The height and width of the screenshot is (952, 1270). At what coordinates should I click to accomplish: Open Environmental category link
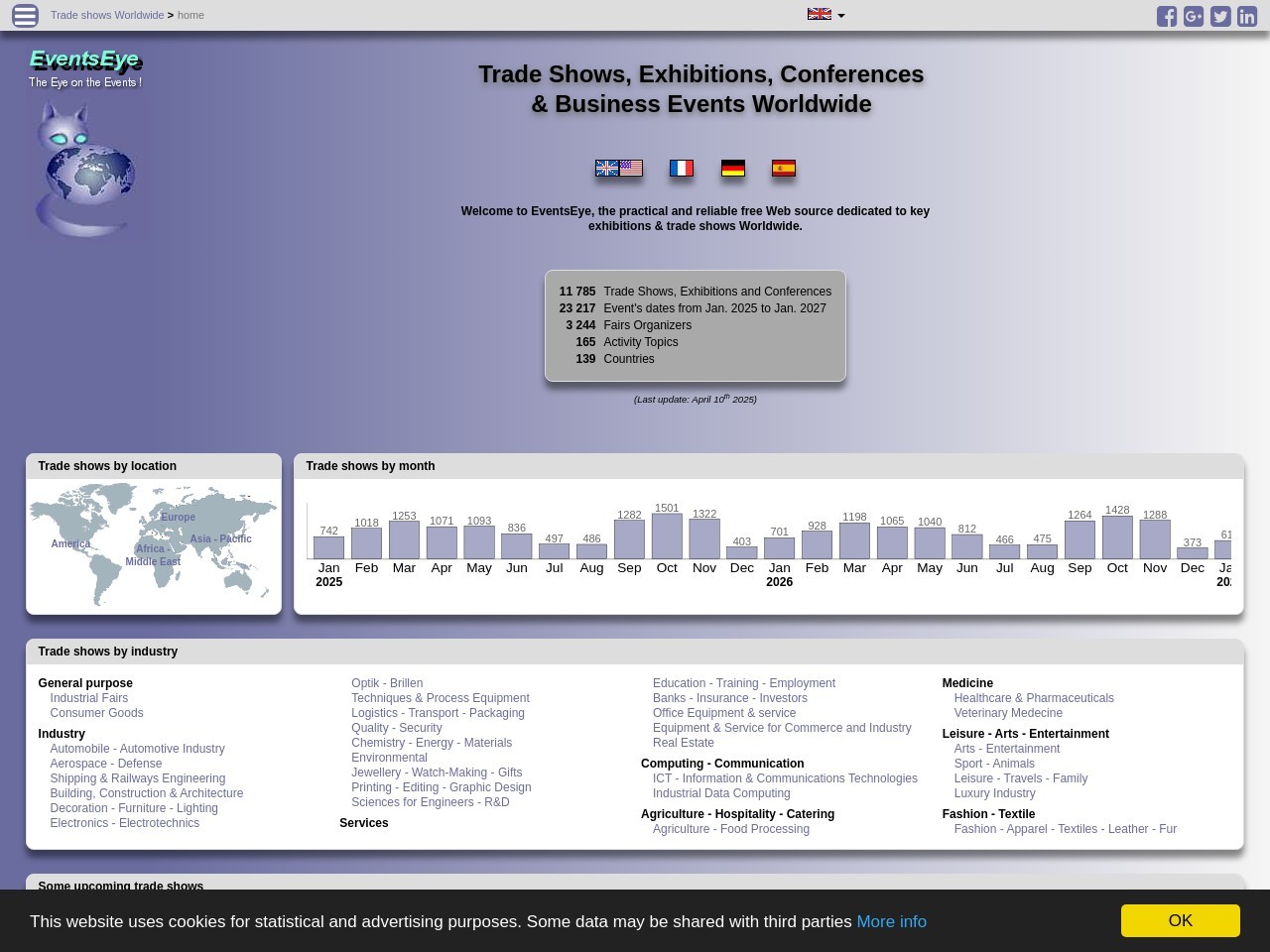point(389,758)
